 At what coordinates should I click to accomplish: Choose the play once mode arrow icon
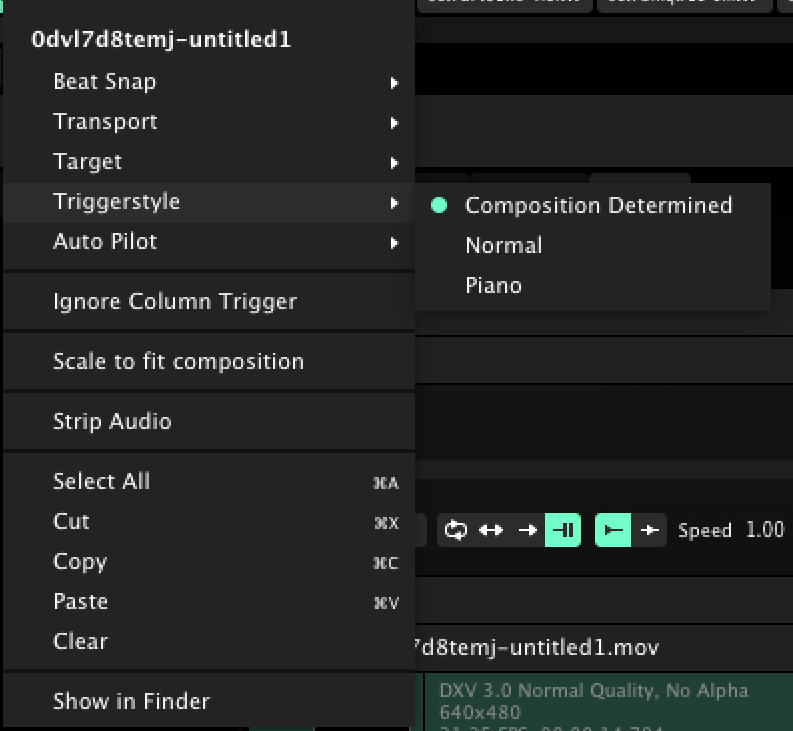pyautogui.click(x=527, y=530)
